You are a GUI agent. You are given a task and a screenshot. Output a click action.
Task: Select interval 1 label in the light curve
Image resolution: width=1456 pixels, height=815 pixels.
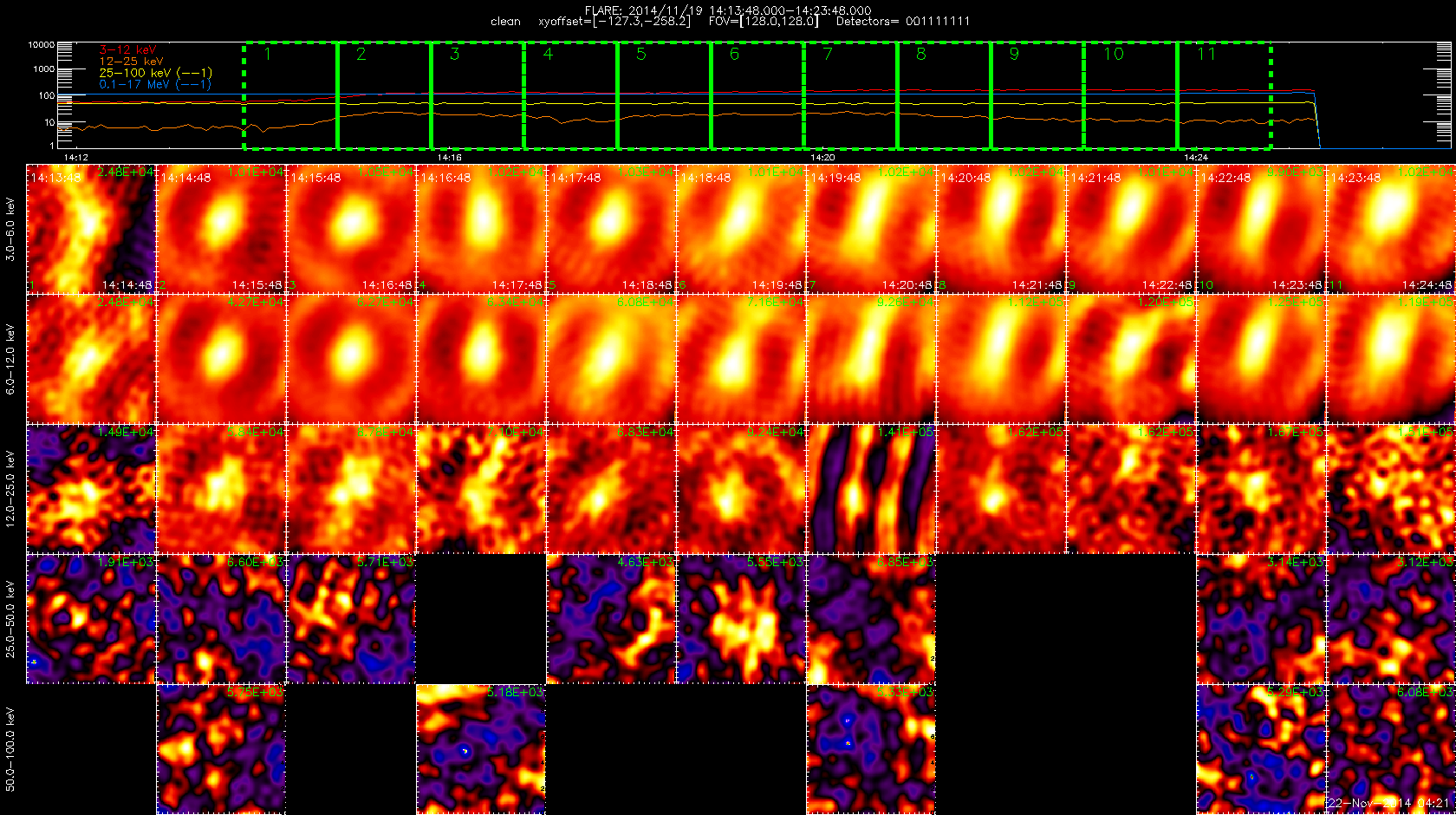coord(268,54)
